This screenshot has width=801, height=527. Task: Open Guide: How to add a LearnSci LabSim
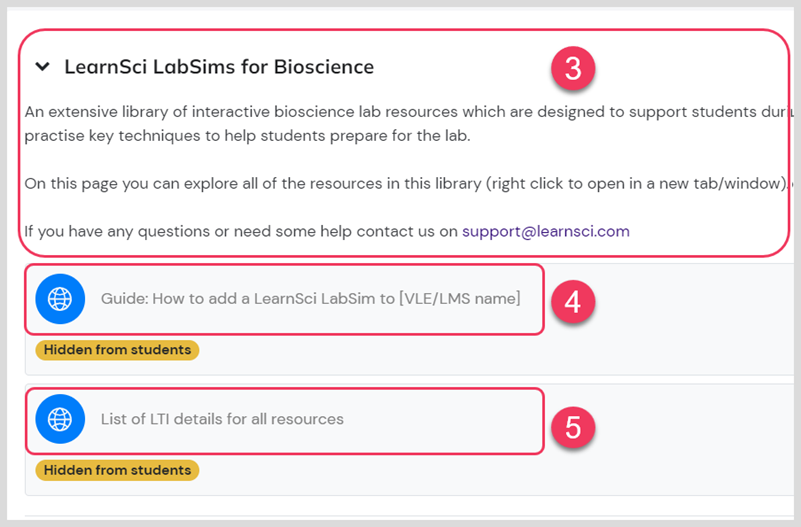click(x=311, y=299)
